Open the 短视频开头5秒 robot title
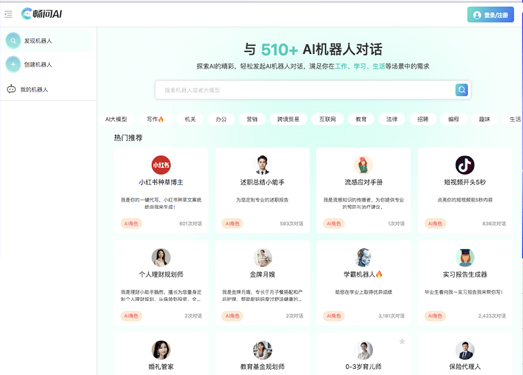523x375 pixels. [x=465, y=182]
